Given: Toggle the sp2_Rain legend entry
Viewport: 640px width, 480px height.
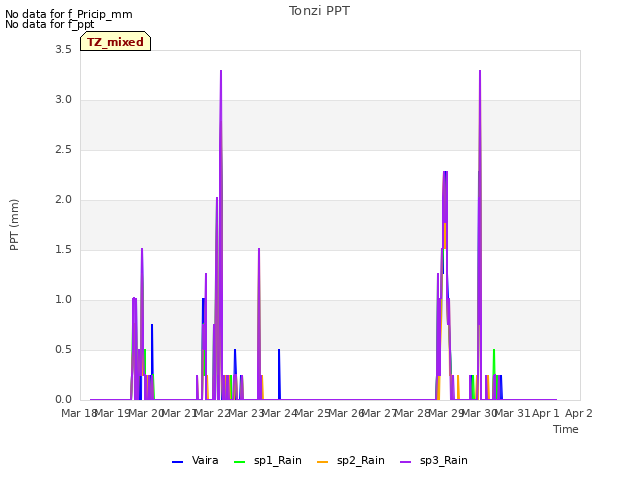Looking at the screenshot, I should tap(351, 461).
